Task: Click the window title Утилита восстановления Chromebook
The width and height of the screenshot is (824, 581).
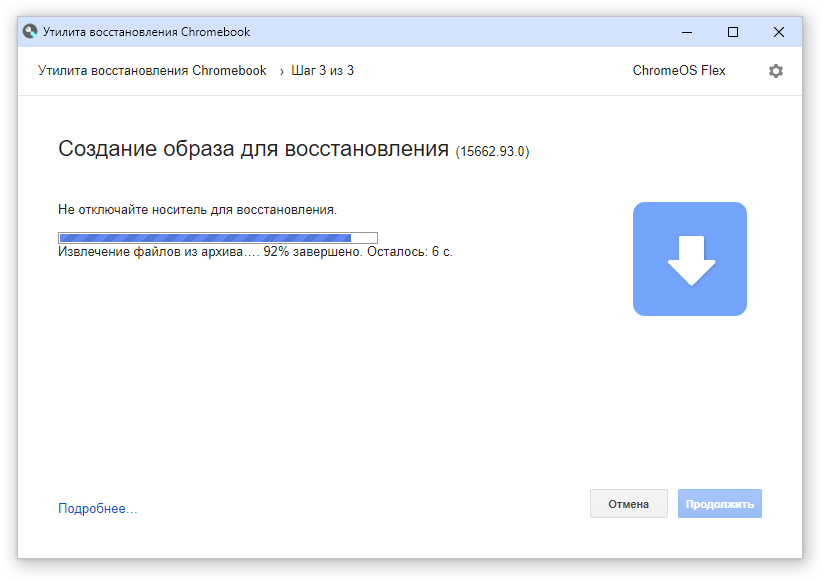Action: pyautogui.click(x=146, y=32)
